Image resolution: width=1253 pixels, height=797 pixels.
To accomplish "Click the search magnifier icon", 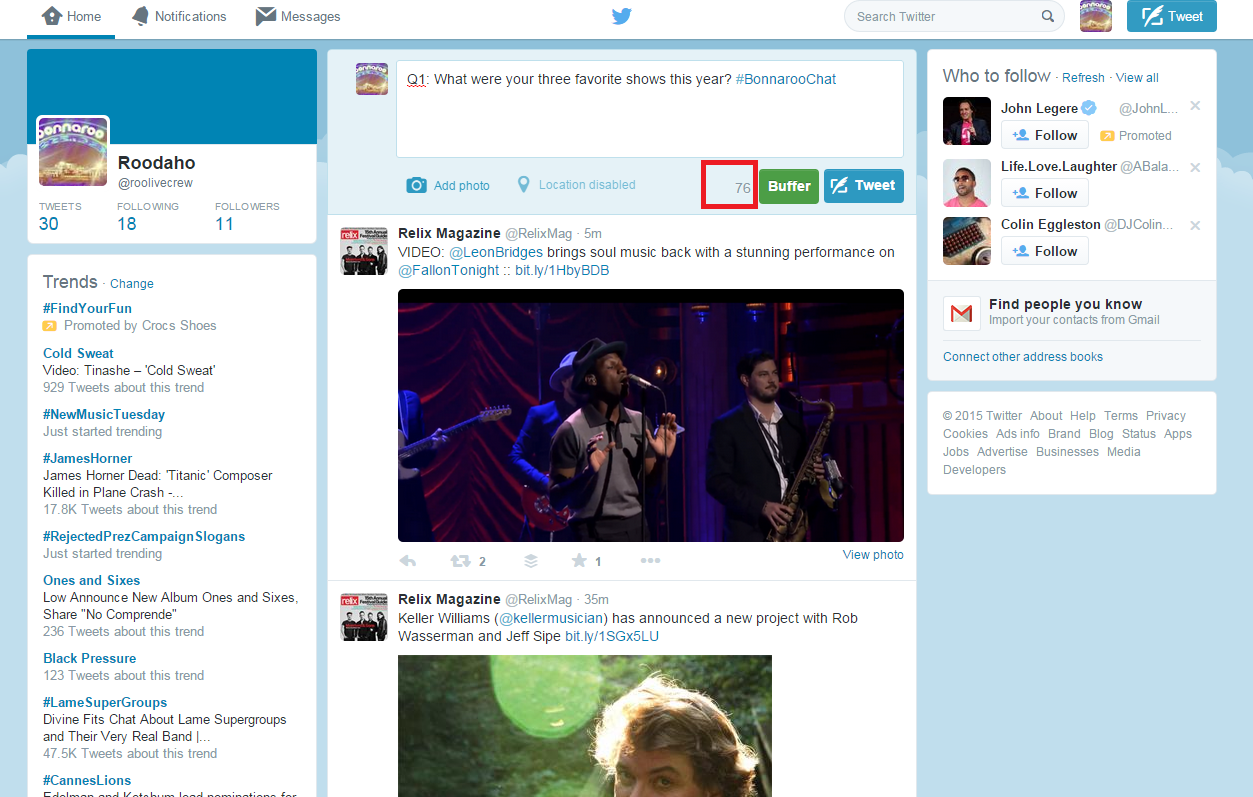I will (x=1048, y=16).
